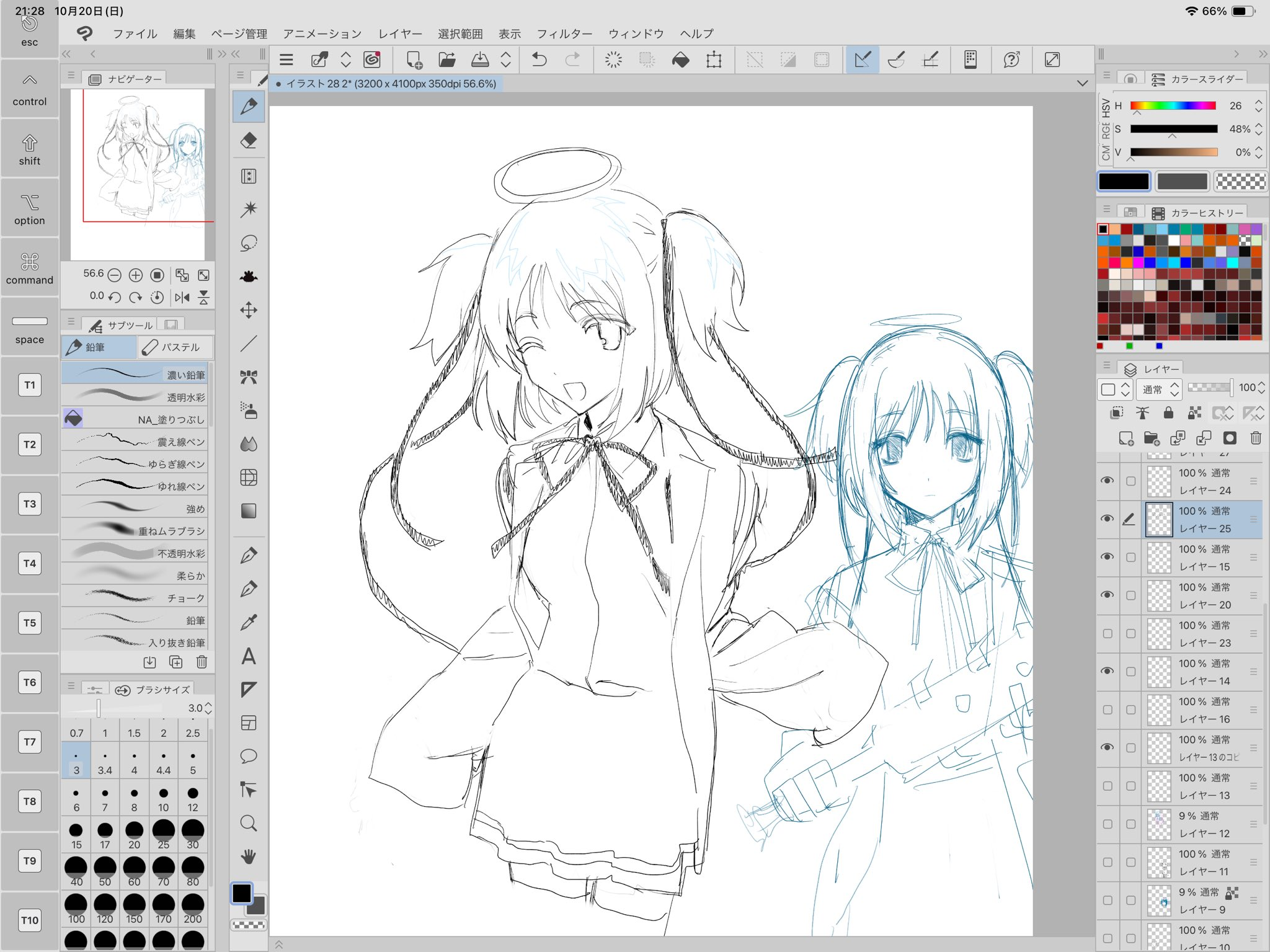Open the 選択範囲 menu
The height and width of the screenshot is (952, 1270).
460,33
